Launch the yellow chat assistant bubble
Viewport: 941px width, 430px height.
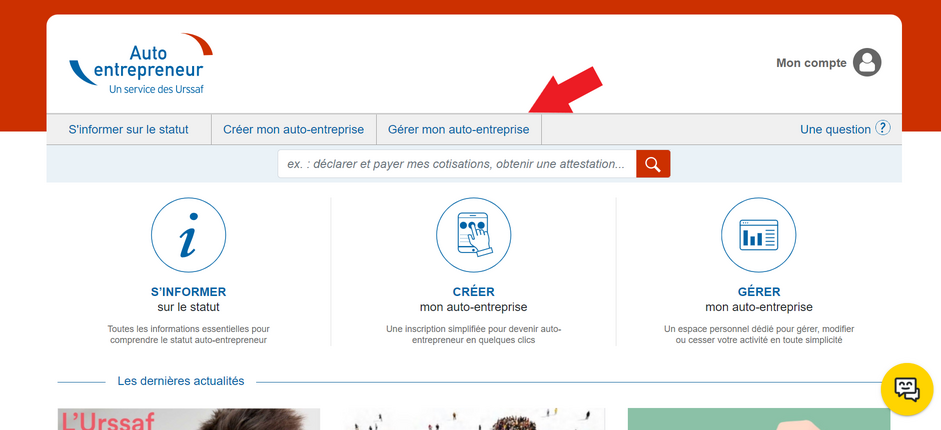pyautogui.click(x=907, y=389)
